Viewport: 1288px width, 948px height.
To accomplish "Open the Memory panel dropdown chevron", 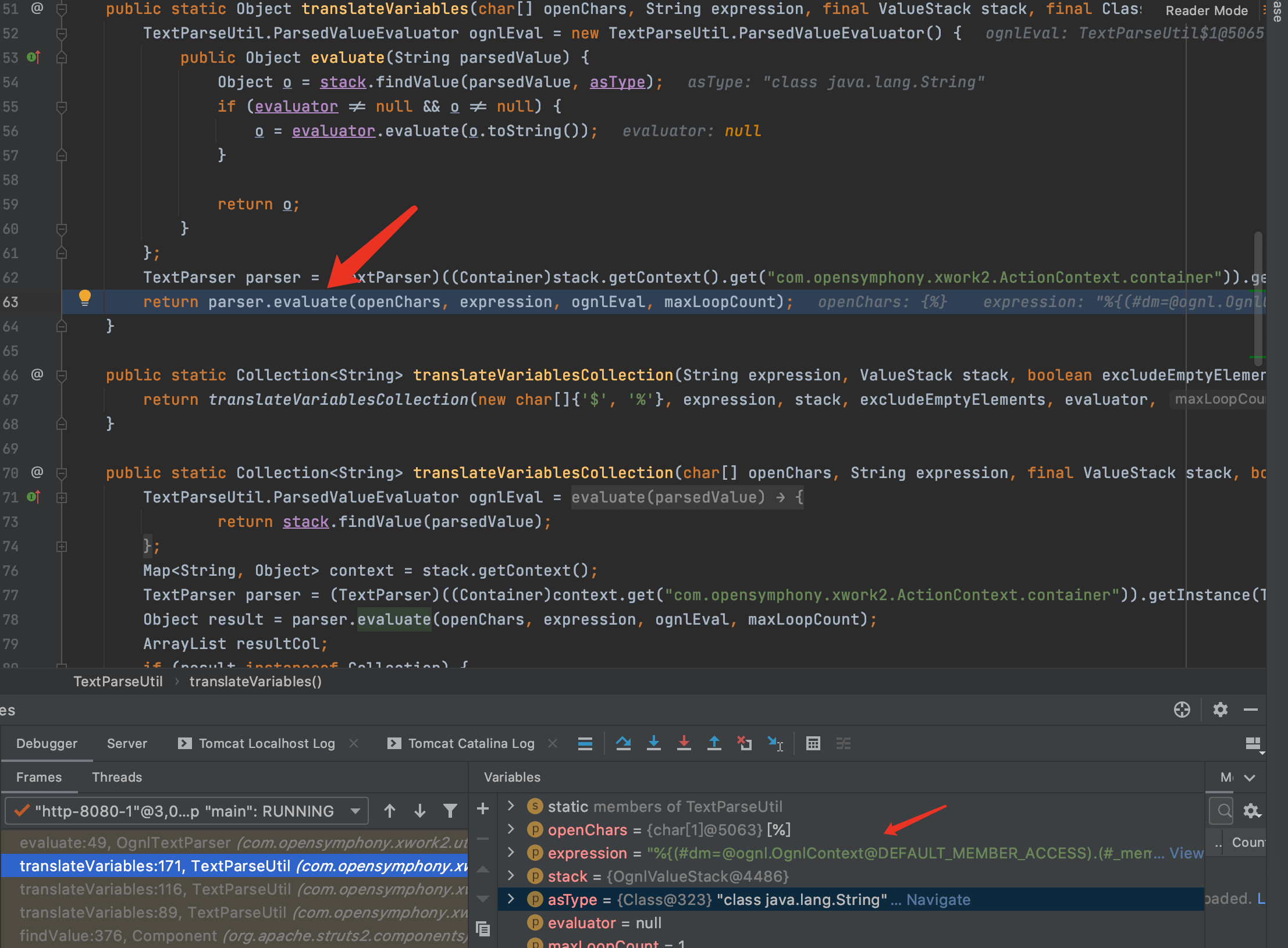I will pos(1250,778).
